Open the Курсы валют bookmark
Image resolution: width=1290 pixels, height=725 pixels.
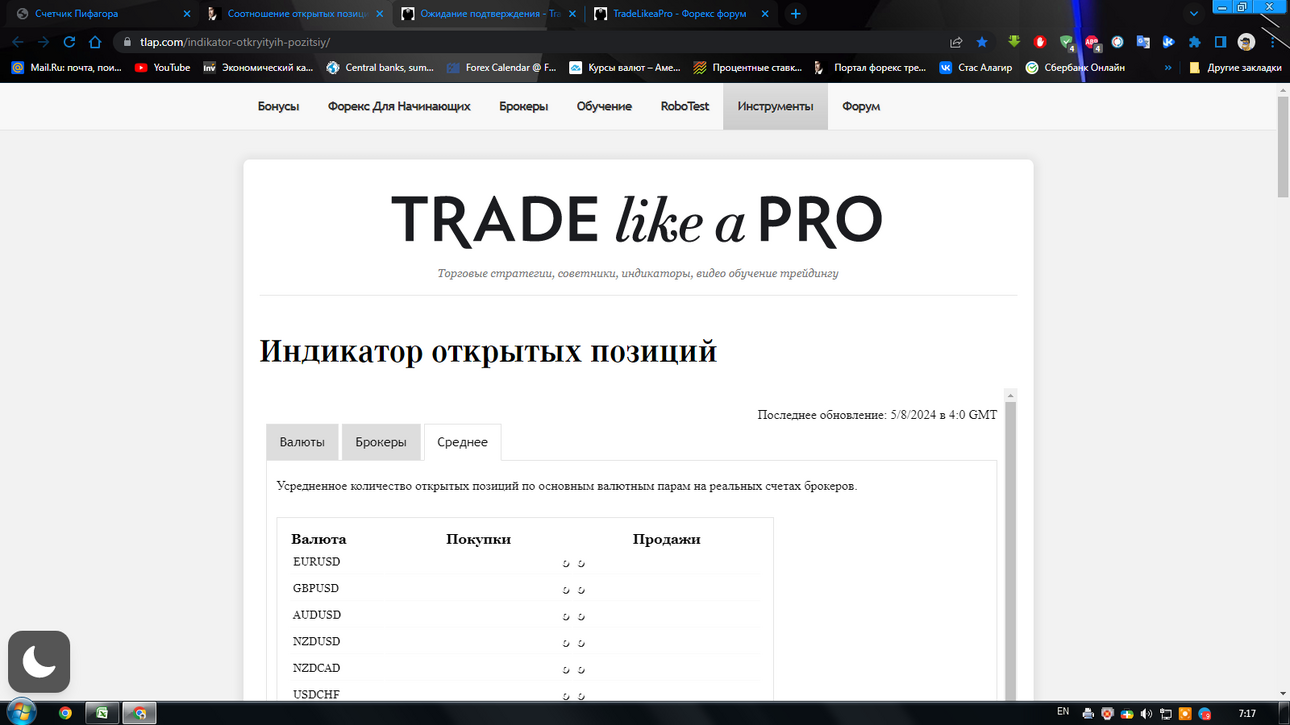click(x=625, y=68)
